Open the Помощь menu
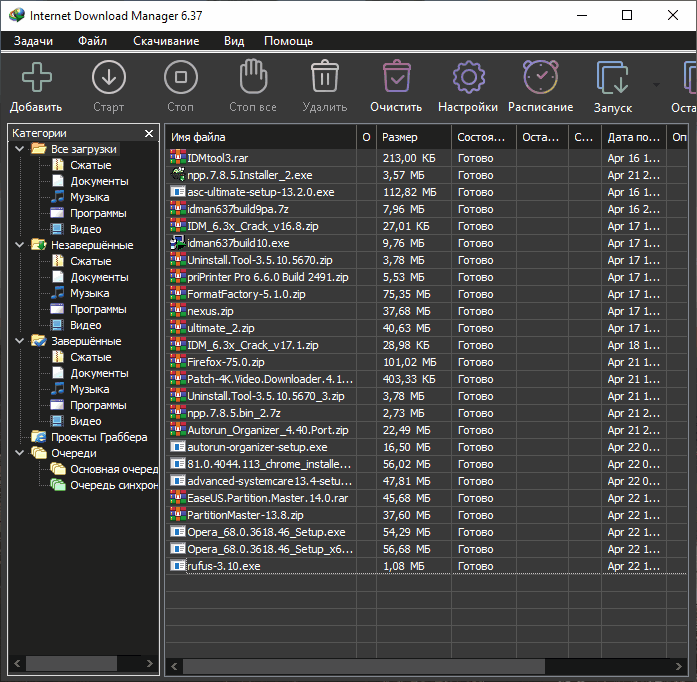 (288, 41)
